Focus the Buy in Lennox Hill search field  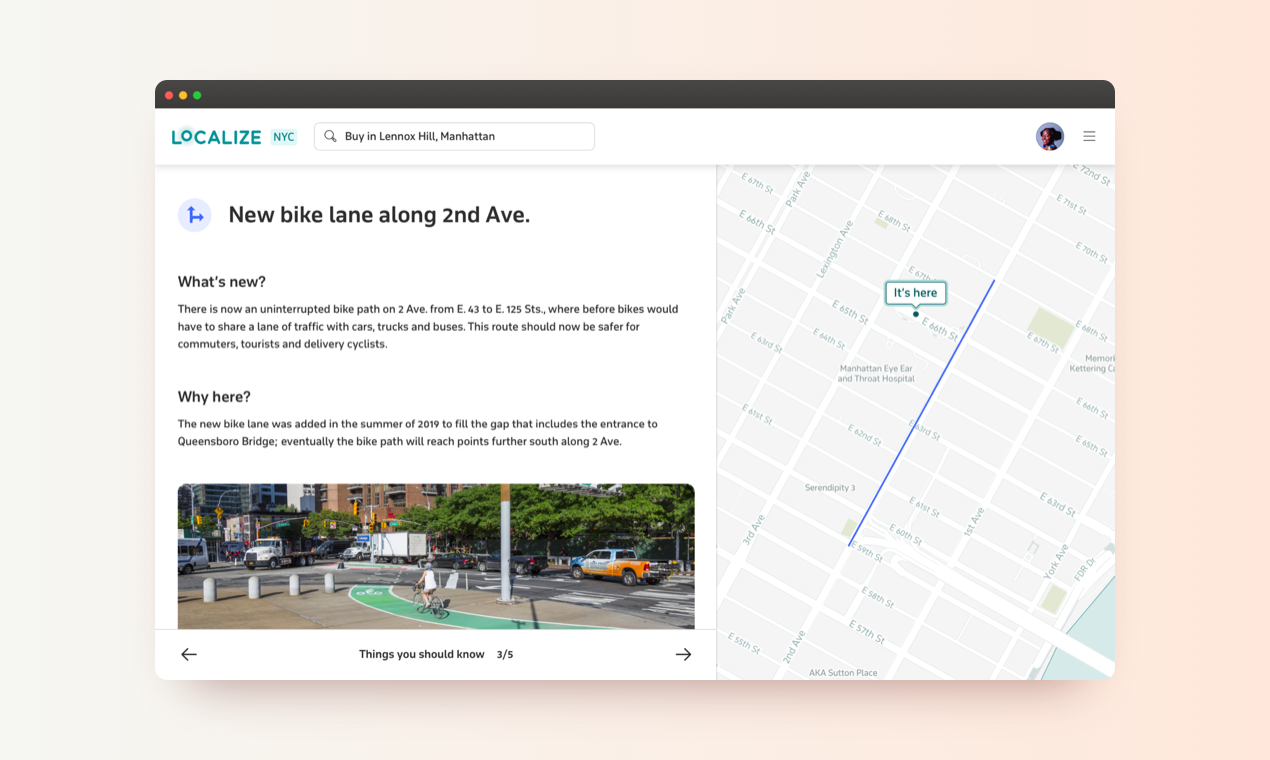coord(454,136)
